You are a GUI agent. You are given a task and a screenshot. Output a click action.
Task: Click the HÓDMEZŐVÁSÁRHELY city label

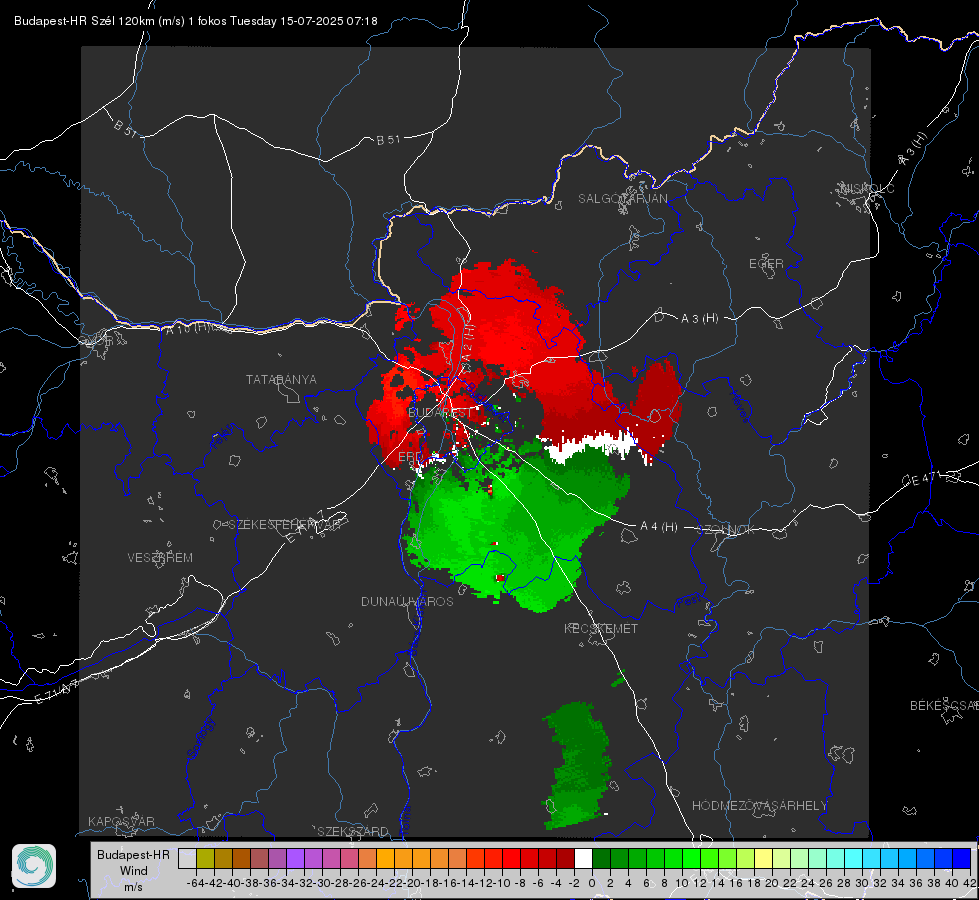[759, 806]
